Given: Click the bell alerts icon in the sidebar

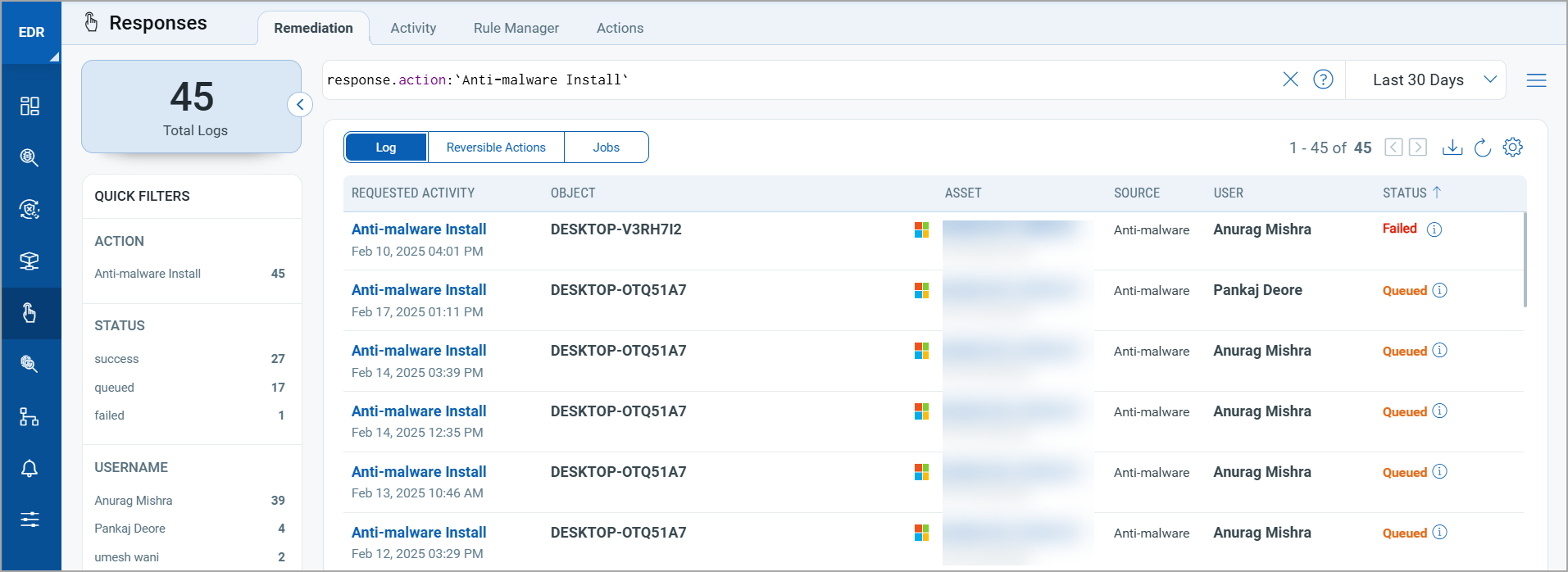Looking at the screenshot, I should (30, 468).
